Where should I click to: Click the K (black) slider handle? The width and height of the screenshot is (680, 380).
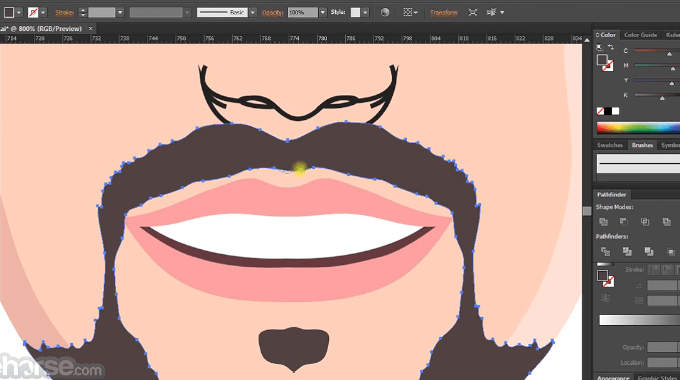(x=662, y=98)
